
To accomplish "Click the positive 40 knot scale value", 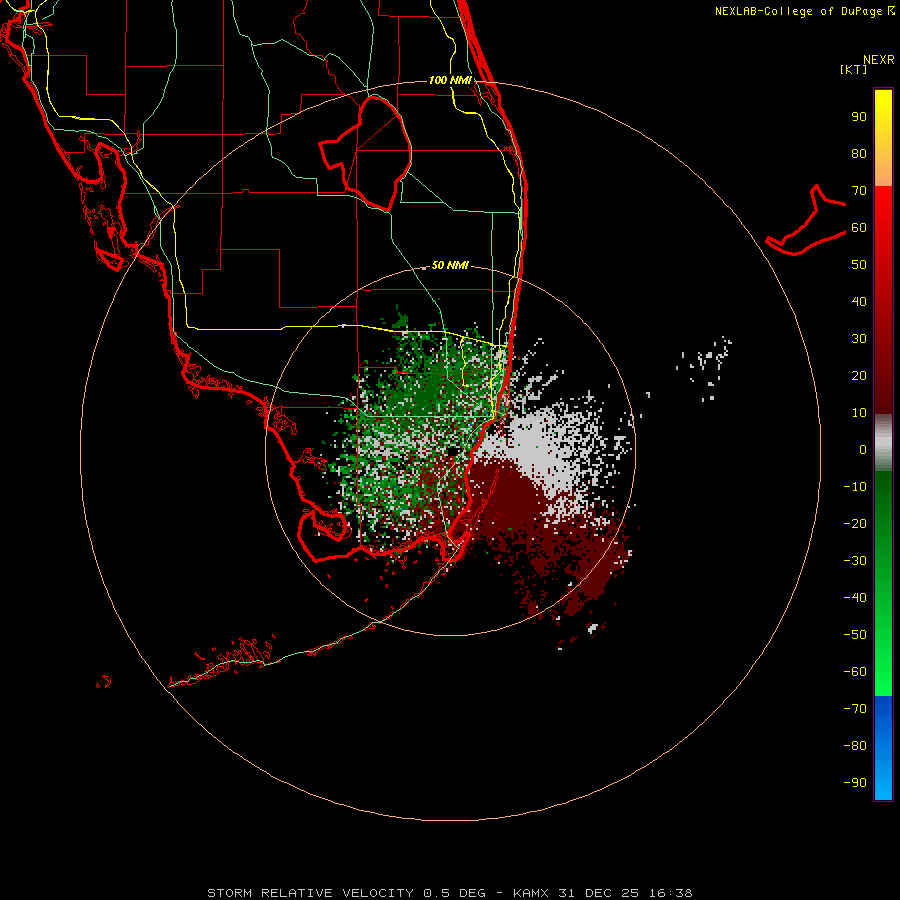I will pos(859,301).
